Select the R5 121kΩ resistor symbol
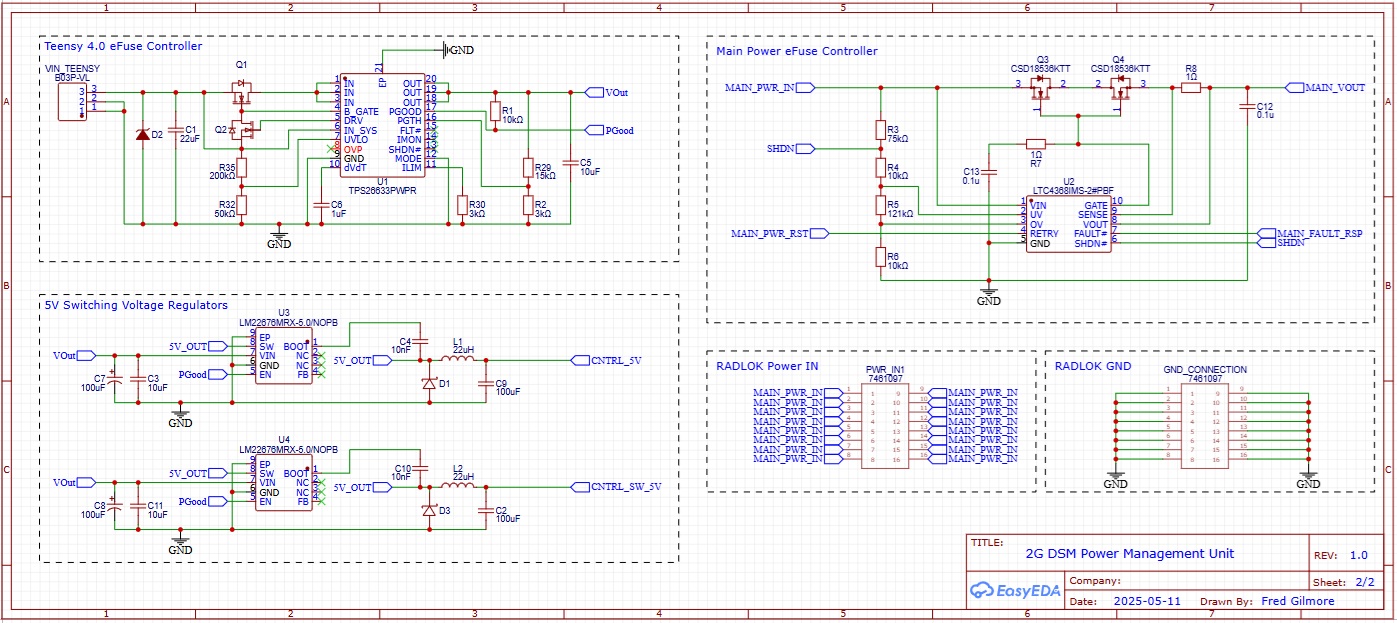The width and height of the screenshot is (1397, 623). (x=881, y=206)
